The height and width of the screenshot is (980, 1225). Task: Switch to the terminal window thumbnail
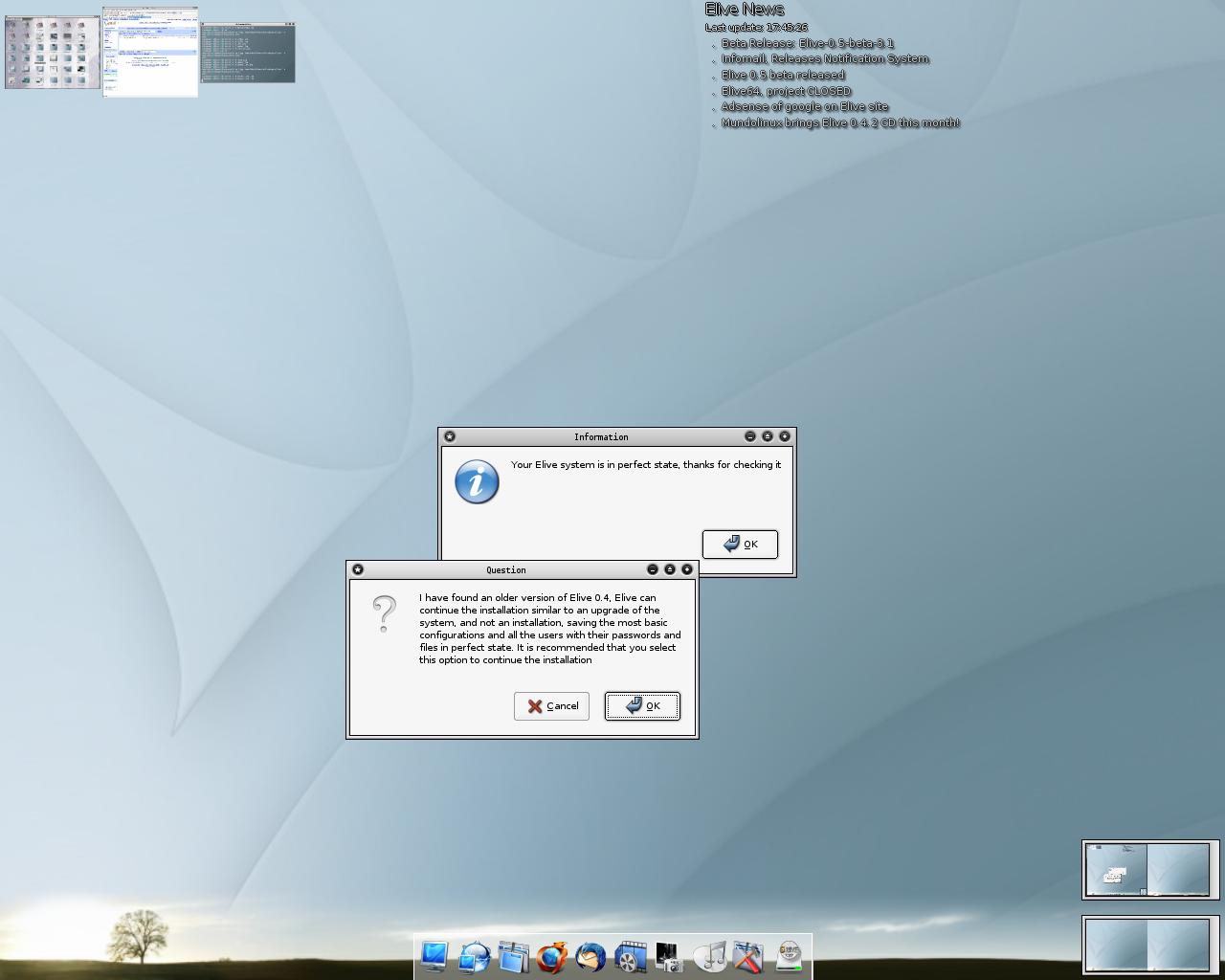point(248,53)
